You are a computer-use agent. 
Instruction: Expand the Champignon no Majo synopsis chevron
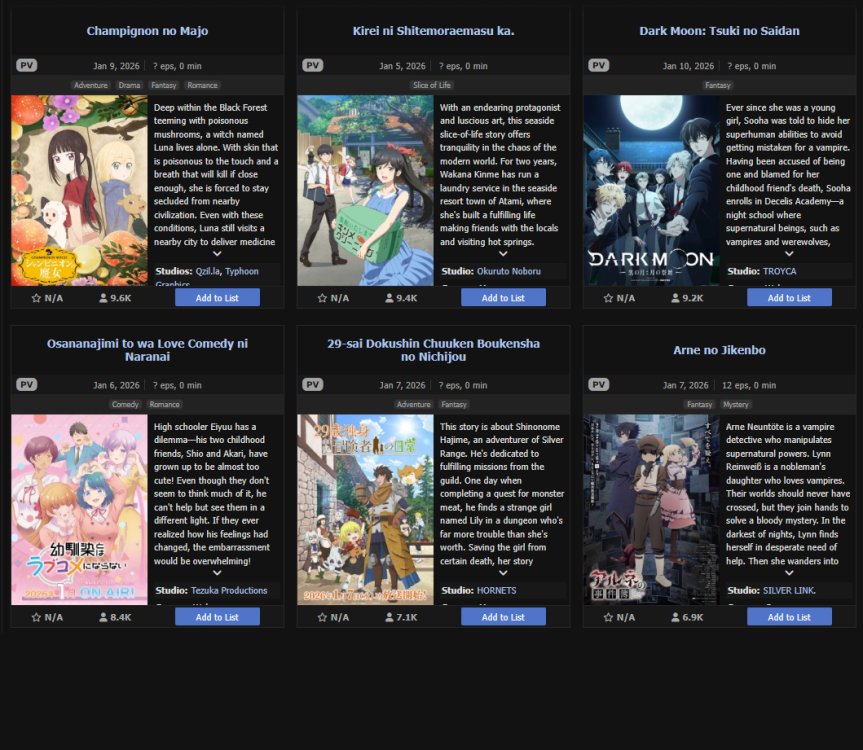217,254
